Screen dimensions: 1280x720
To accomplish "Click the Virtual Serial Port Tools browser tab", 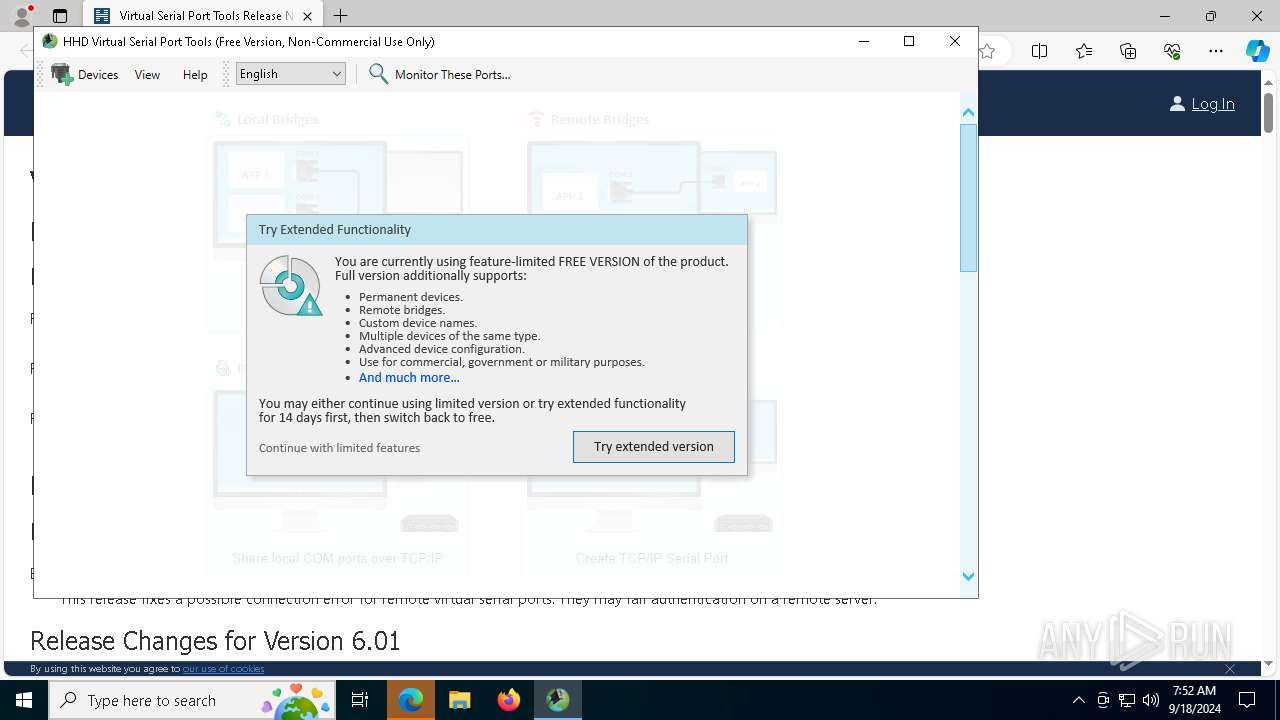I will (x=203, y=16).
